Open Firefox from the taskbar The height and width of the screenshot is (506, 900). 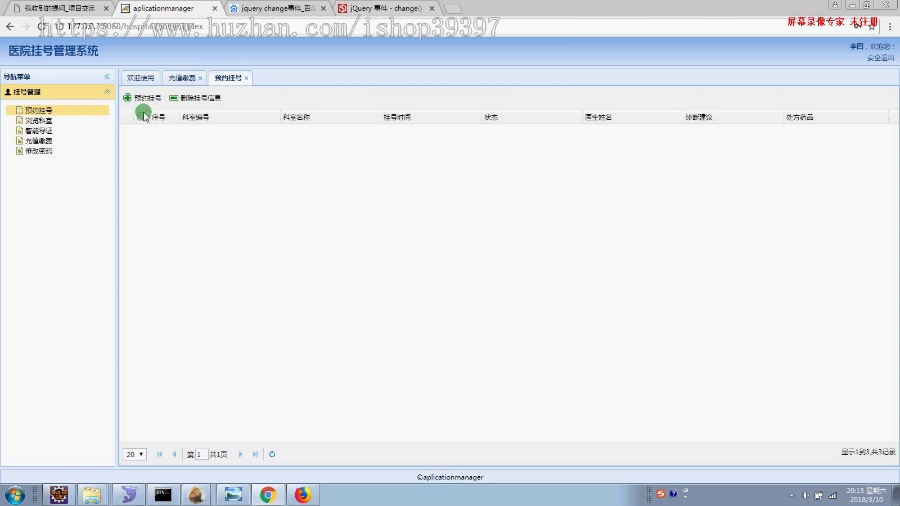coord(303,495)
